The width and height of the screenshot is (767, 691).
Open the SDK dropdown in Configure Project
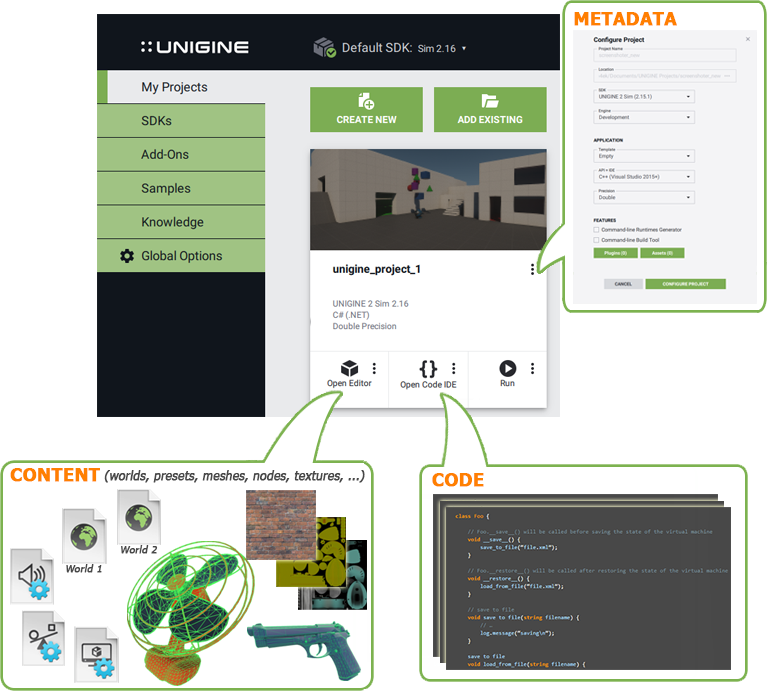pyautogui.click(x=644, y=96)
